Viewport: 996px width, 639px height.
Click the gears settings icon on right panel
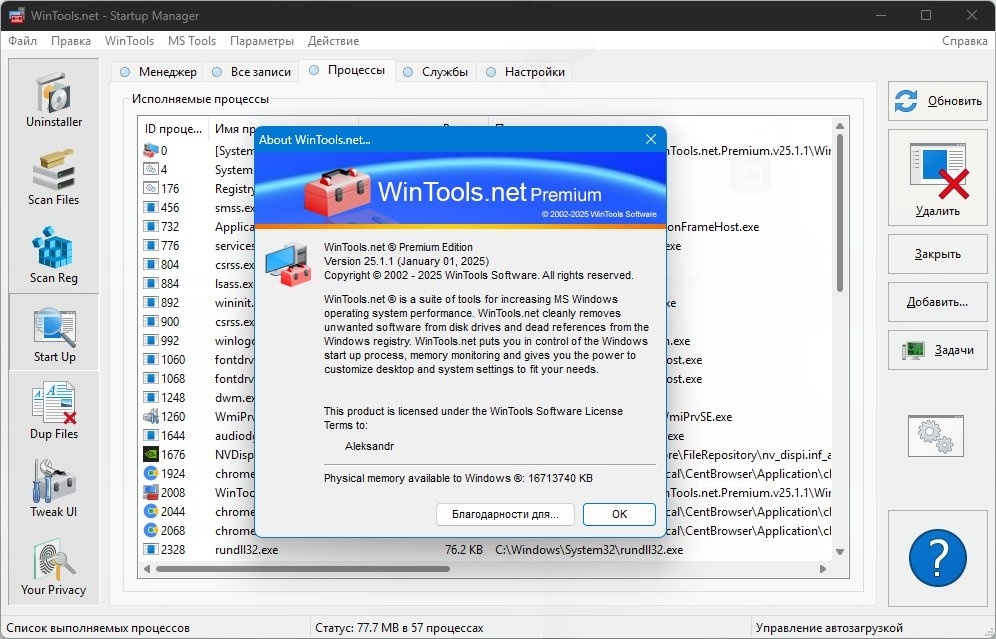pos(936,436)
